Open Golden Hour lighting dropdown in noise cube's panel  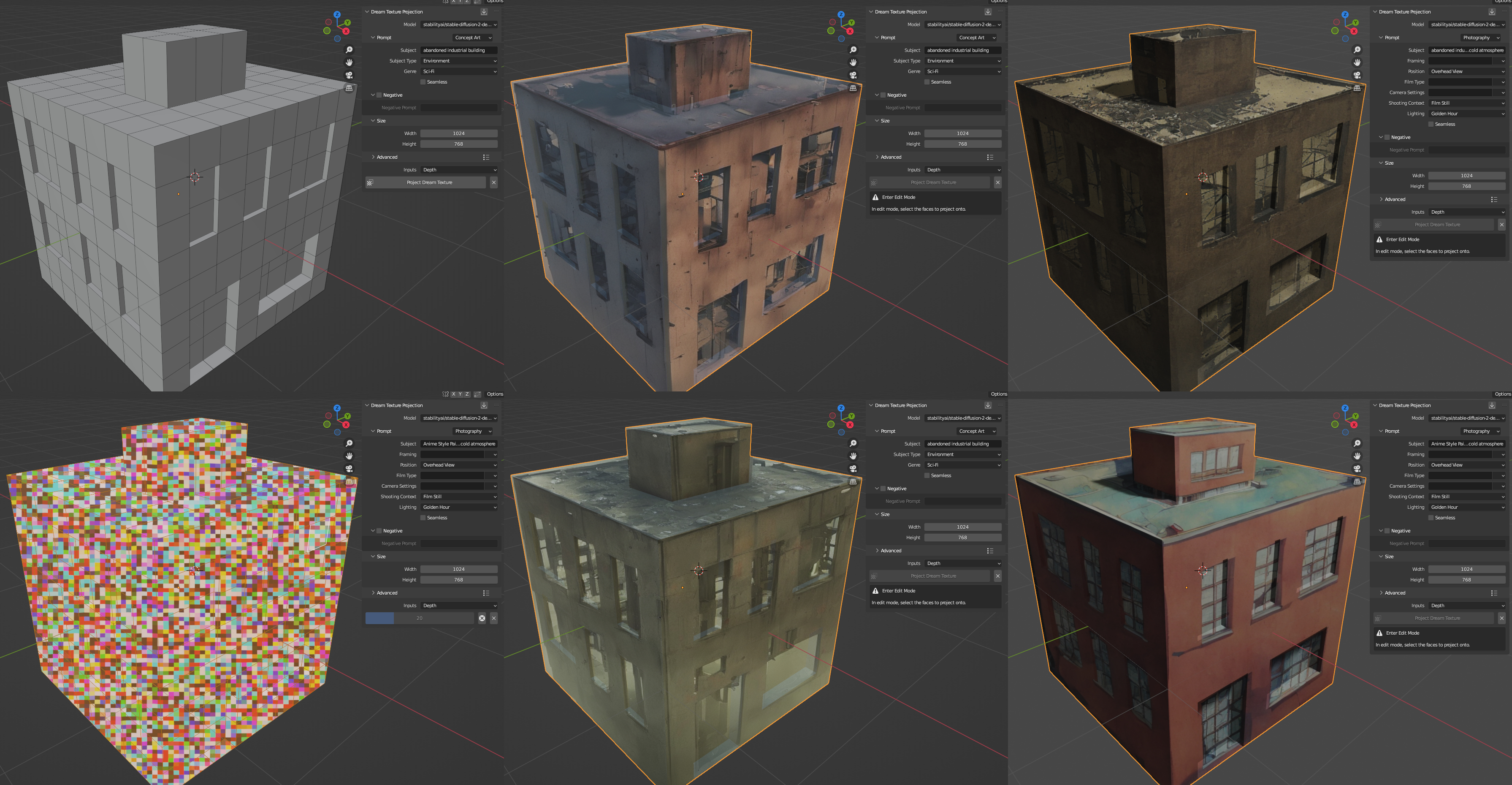[459, 507]
